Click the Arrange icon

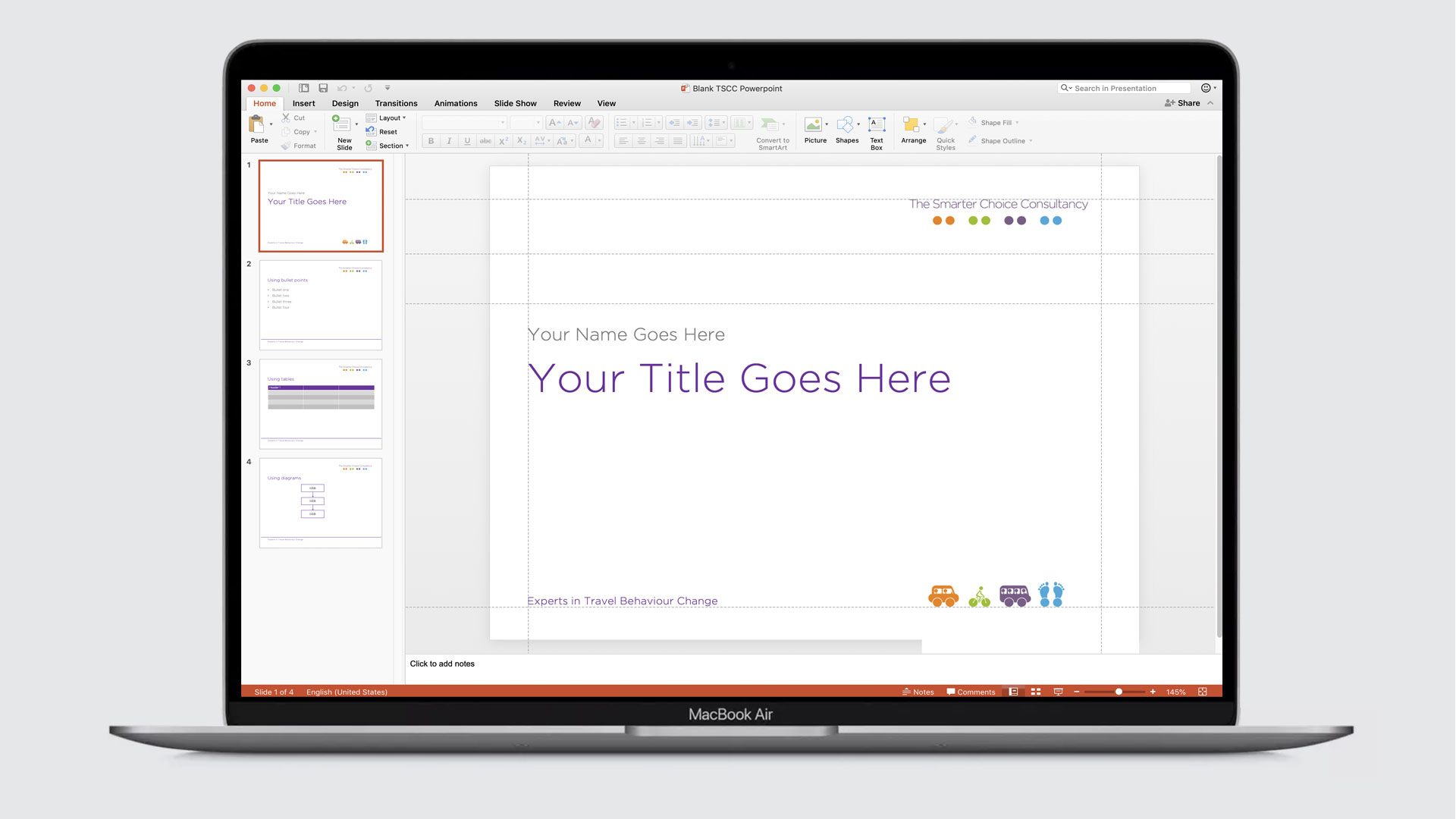(x=912, y=129)
